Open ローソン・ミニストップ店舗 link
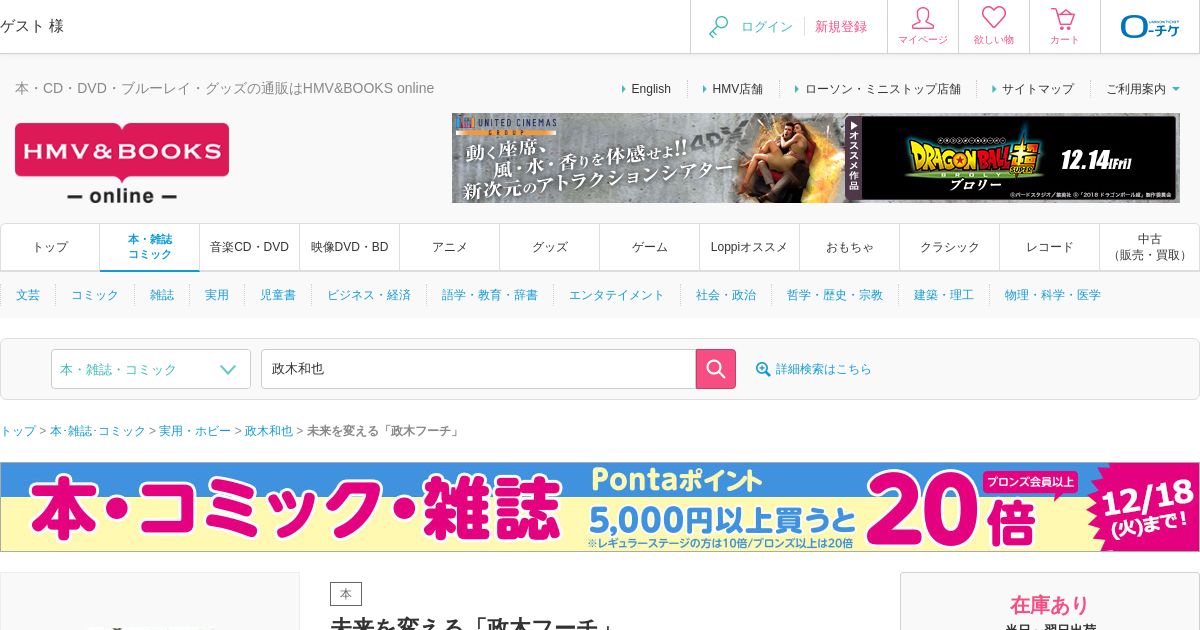This screenshot has width=1200, height=630. 882,89
